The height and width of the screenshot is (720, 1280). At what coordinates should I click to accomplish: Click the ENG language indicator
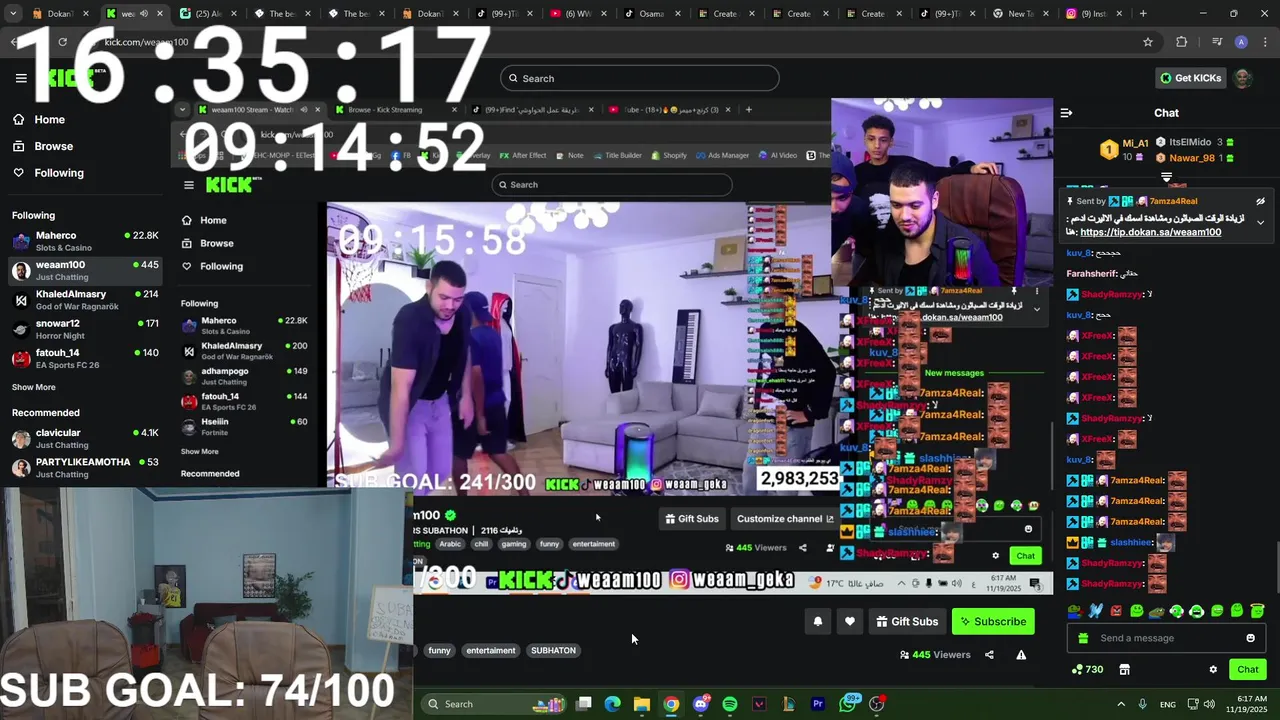[1168, 704]
